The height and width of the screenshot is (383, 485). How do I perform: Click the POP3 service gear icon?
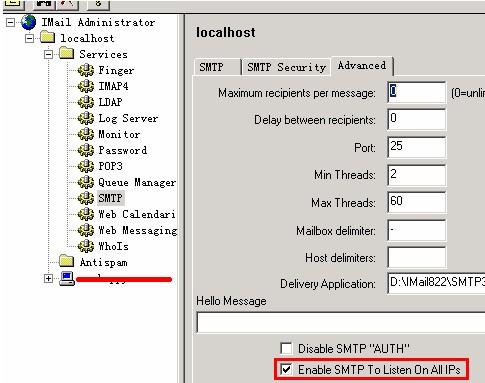pos(86,166)
